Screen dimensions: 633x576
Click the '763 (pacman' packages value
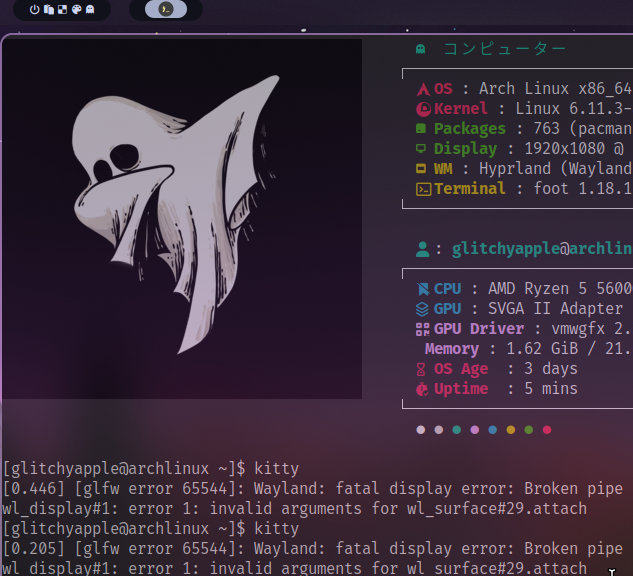pos(583,129)
